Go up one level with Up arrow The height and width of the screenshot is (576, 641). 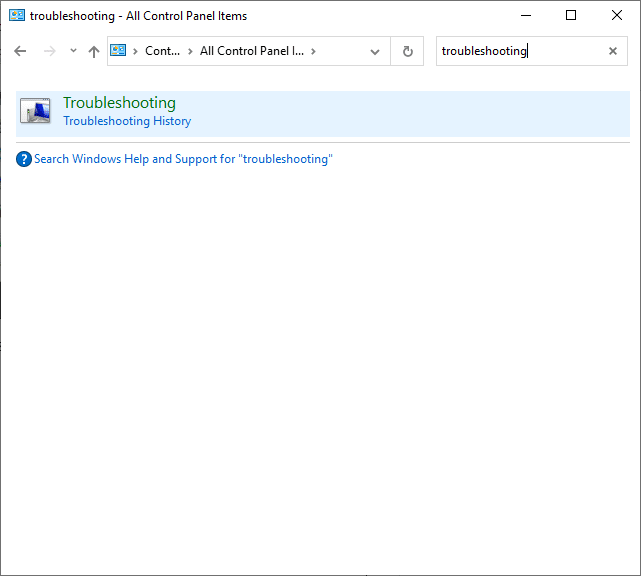coord(94,51)
